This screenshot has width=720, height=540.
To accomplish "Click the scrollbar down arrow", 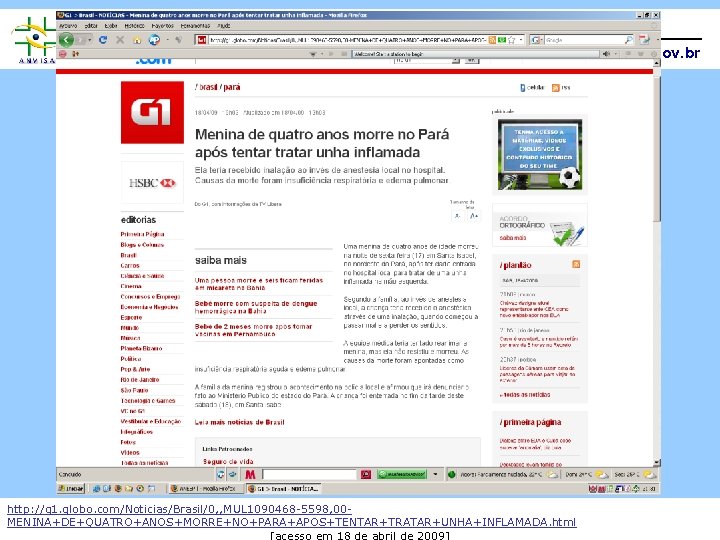I will point(657,462).
